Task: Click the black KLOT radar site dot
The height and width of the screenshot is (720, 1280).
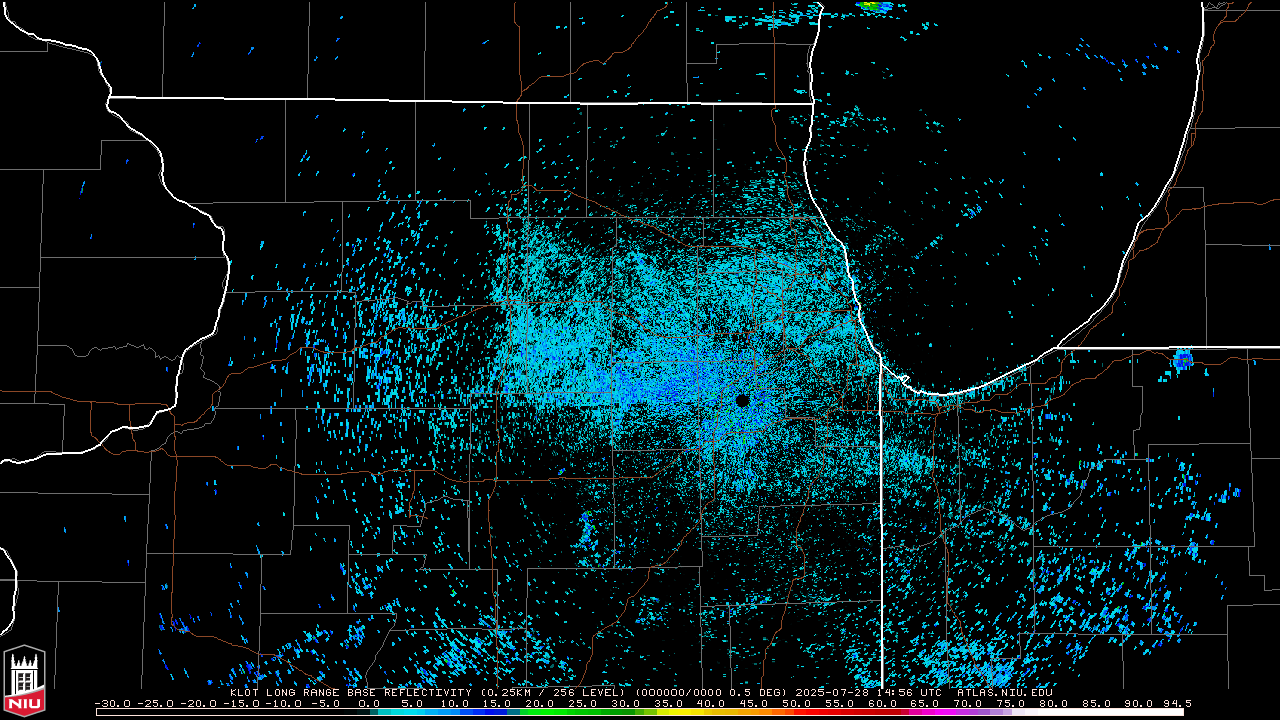Action: point(742,400)
